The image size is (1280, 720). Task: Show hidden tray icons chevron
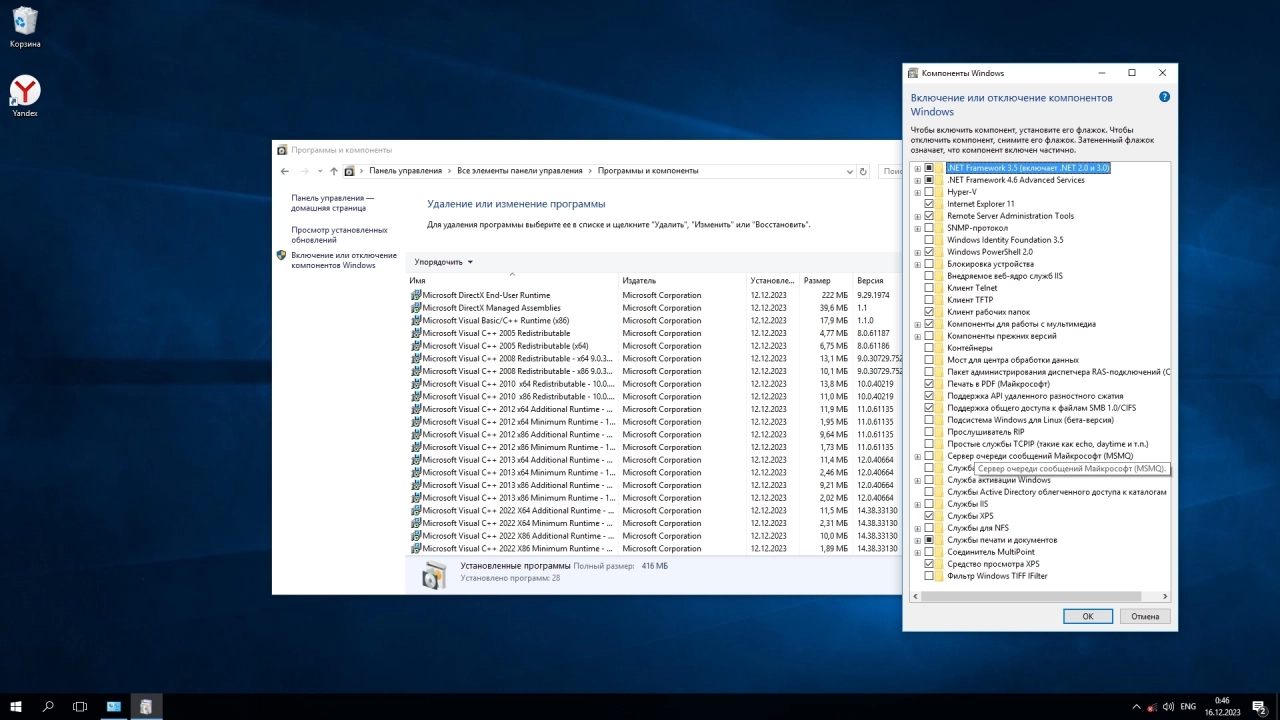(x=1137, y=706)
